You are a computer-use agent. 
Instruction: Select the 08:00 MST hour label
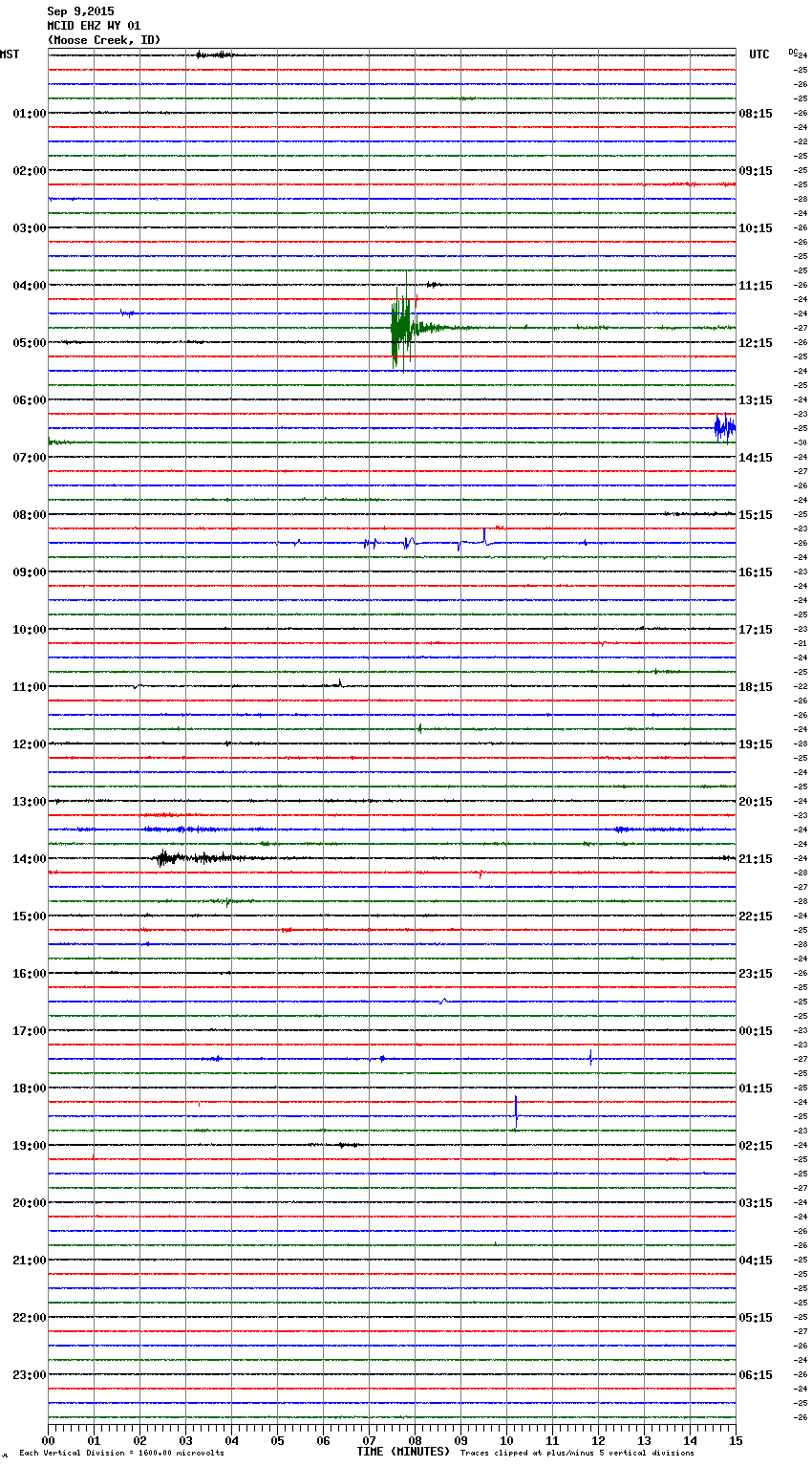(x=30, y=515)
